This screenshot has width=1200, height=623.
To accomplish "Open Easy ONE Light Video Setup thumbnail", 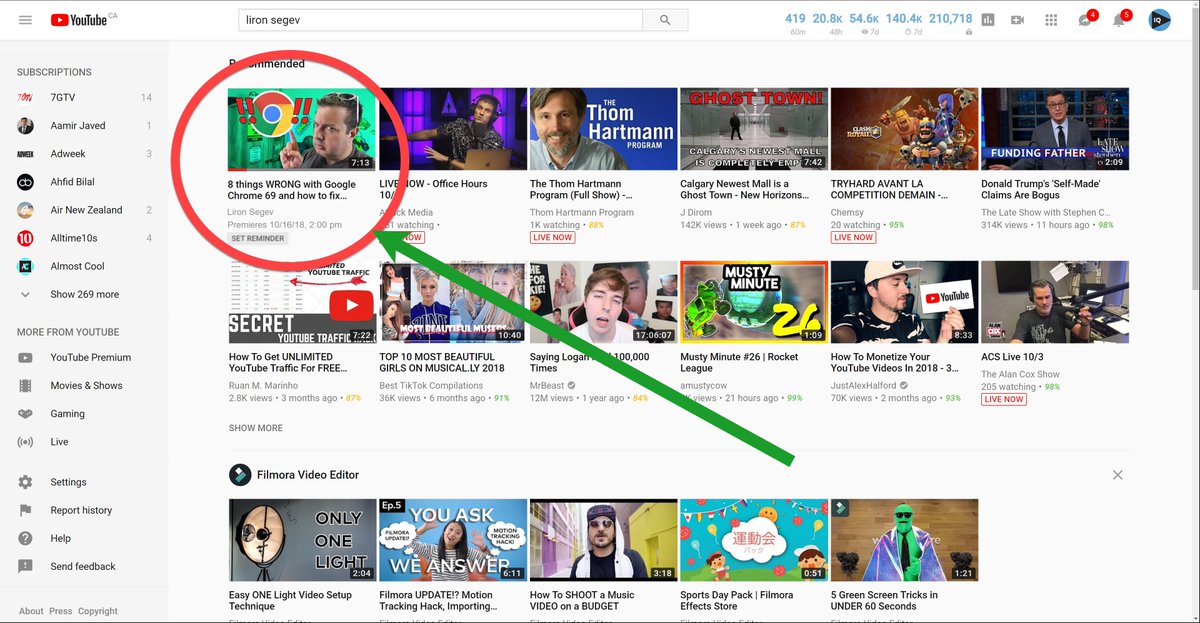I will pyautogui.click(x=302, y=541).
